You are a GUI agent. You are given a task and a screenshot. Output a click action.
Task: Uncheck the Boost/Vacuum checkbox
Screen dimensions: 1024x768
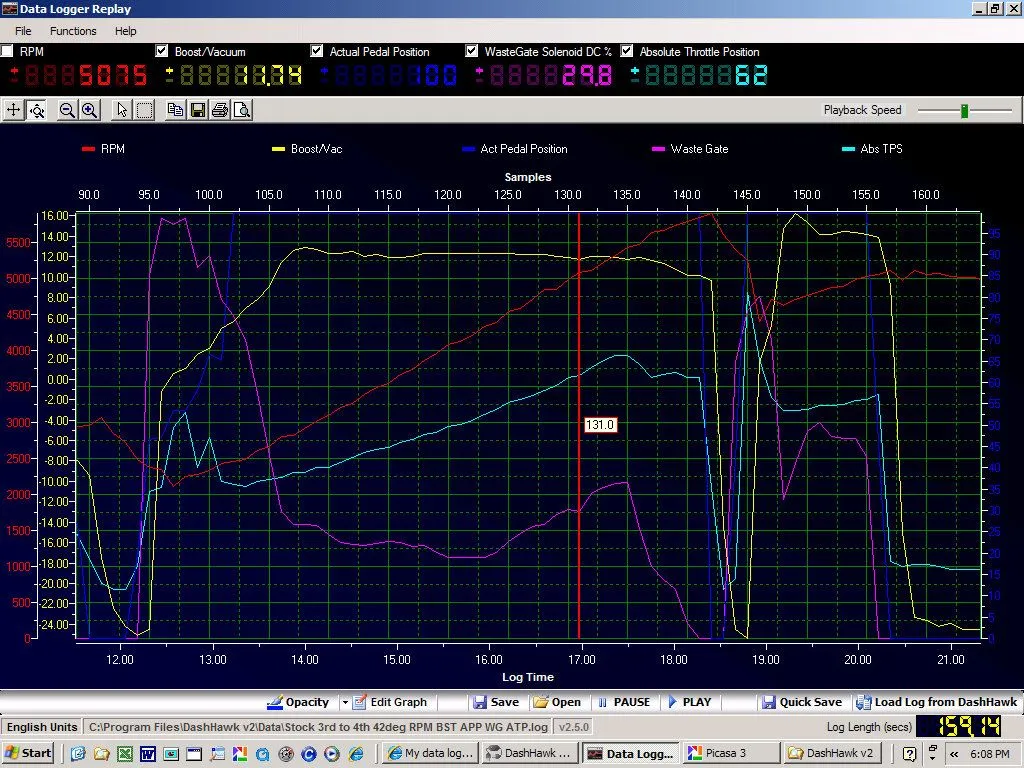pos(162,51)
